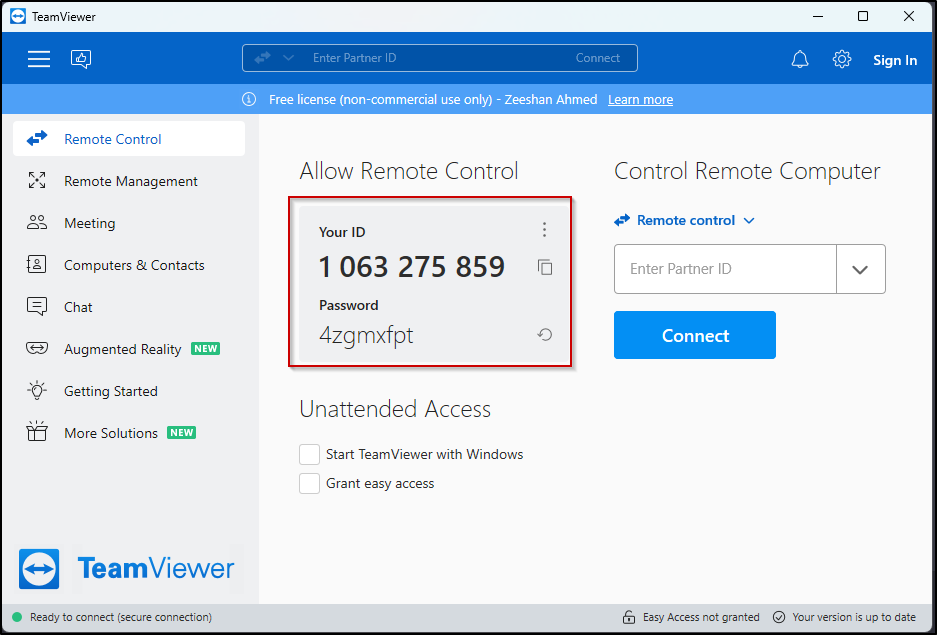Open the notifications bell
This screenshot has height=635, width=937.
800,59
